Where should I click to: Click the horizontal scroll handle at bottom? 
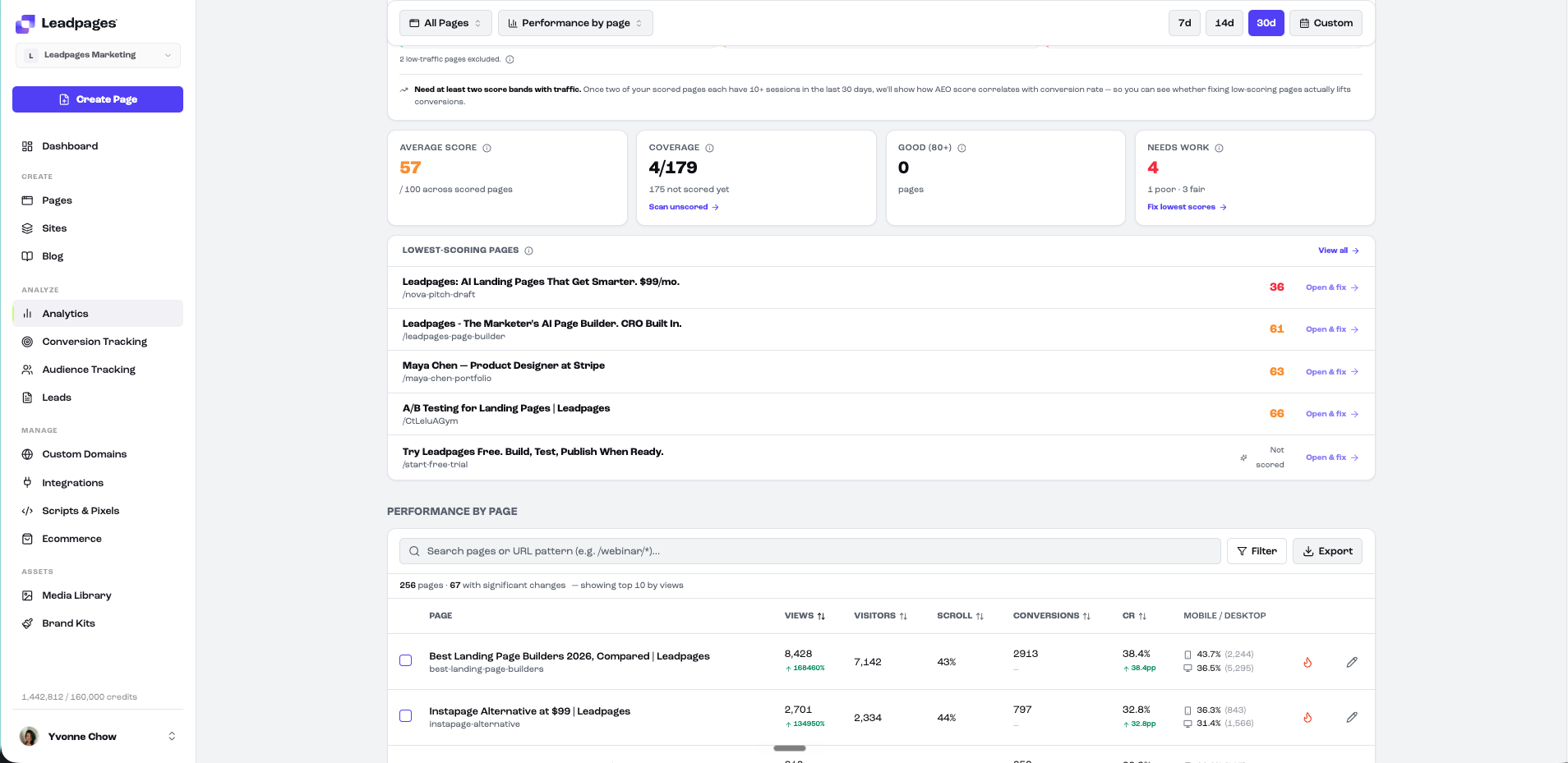tap(790, 748)
